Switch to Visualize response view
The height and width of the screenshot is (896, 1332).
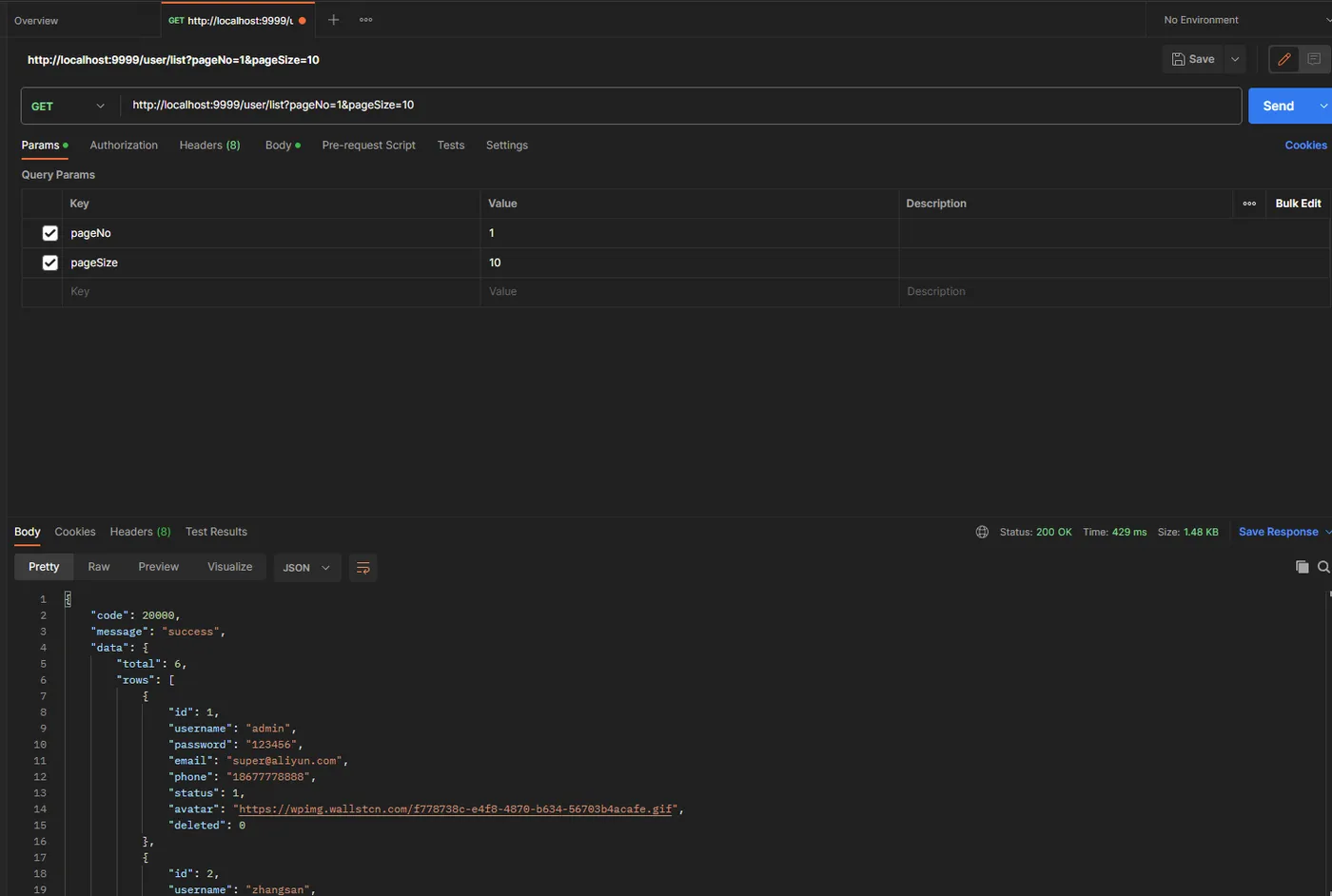point(230,567)
